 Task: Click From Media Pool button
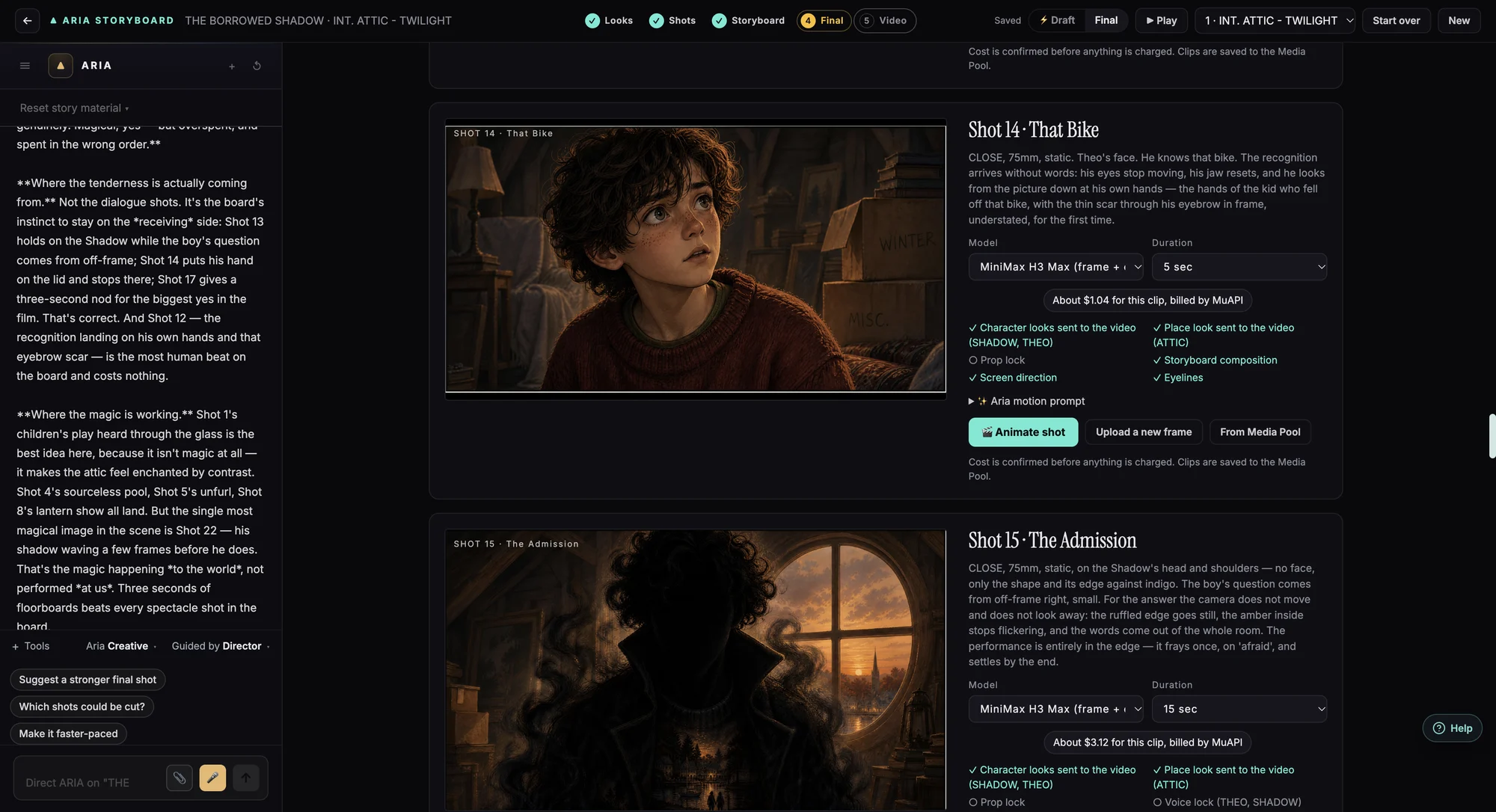tap(1260, 432)
